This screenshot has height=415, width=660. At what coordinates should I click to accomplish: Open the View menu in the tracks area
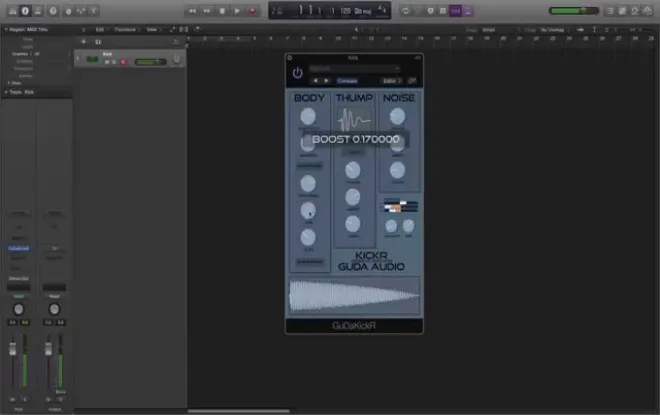pyautogui.click(x=152, y=29)
